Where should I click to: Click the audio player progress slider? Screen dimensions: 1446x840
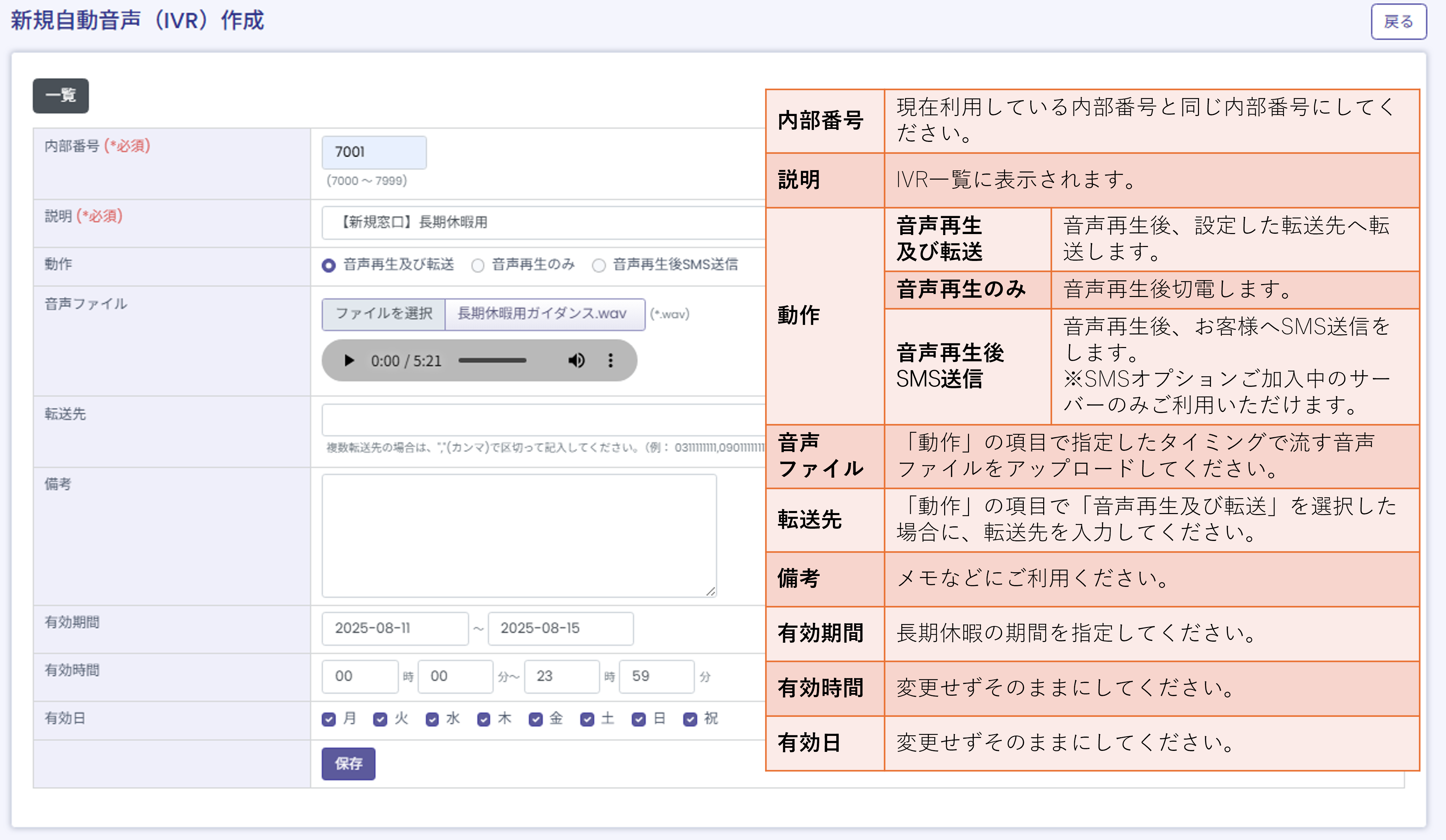click(492, 360)
